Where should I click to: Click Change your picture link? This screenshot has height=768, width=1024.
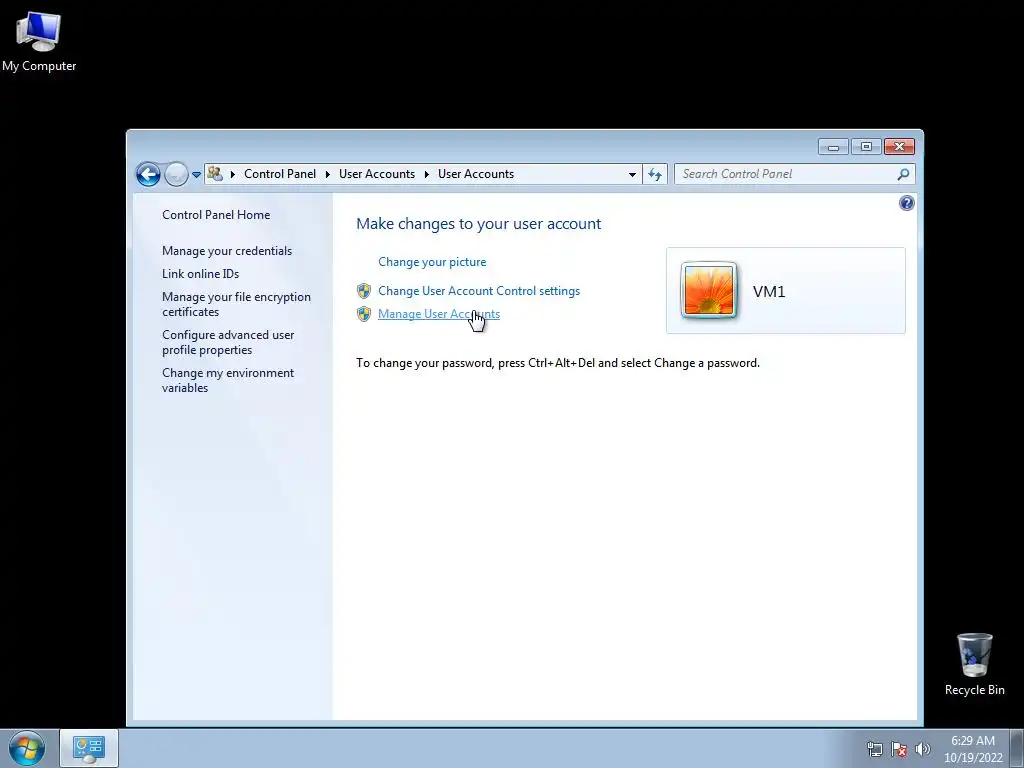point(432,262)
